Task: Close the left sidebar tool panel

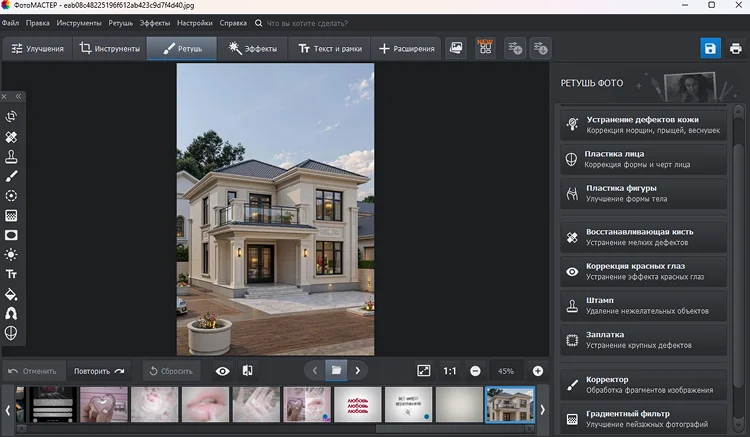Action: click(x=4, y=97)
